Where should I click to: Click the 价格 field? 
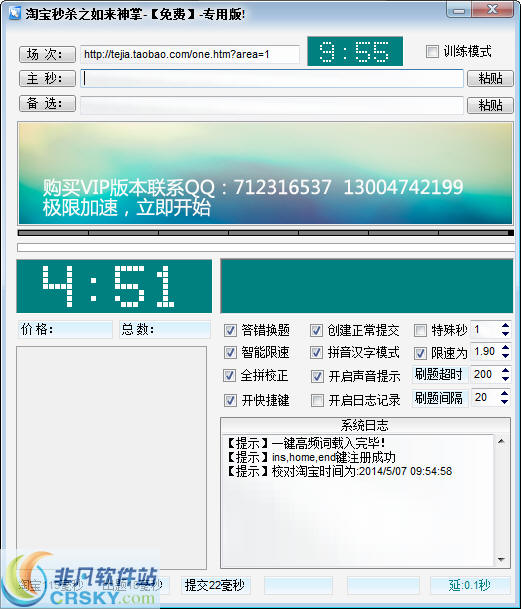pyautogui.click(x=65, y=329)
